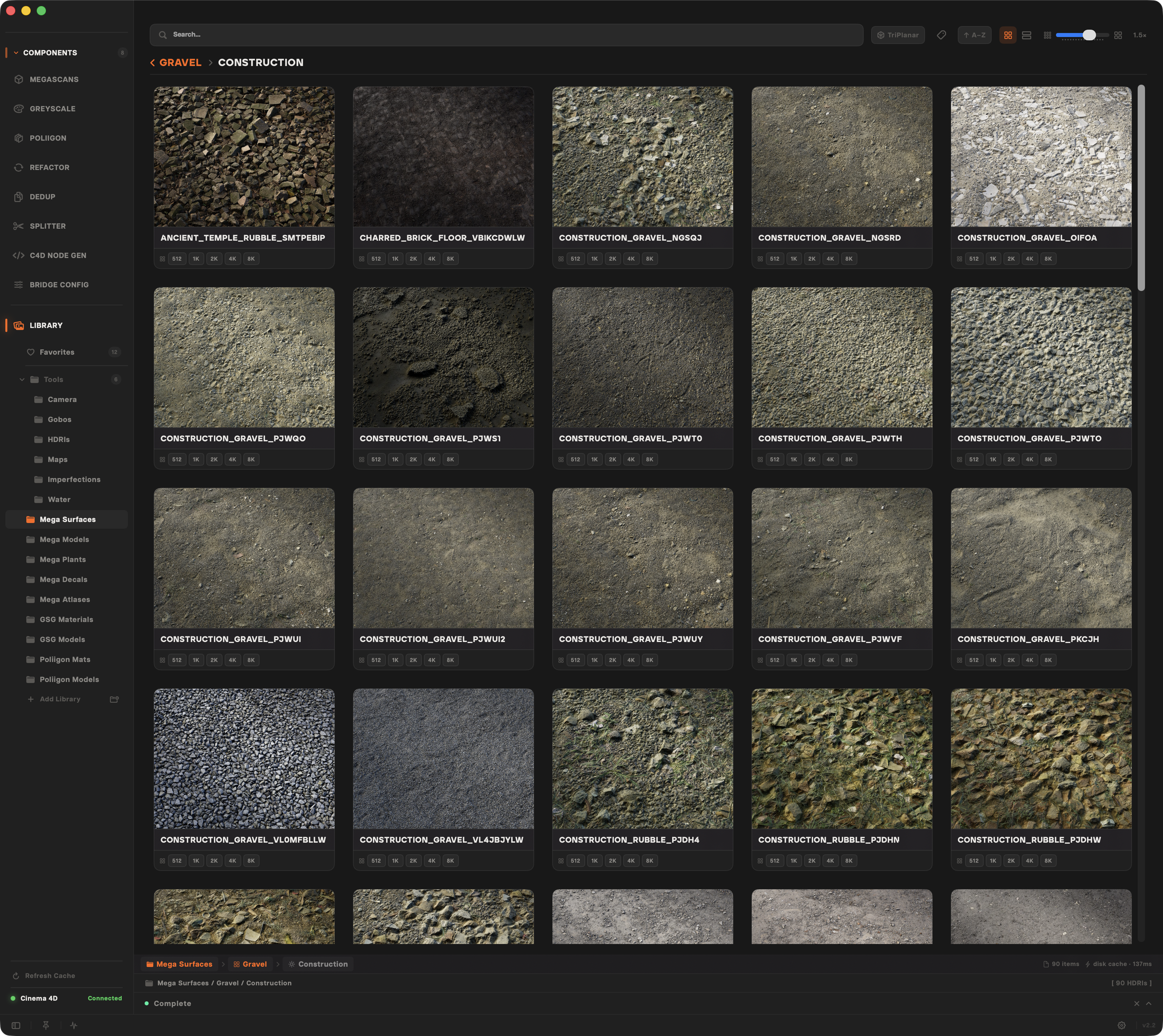The width and height of the screenshot is (1163, 1036).
Task: Select grid view mode
Action: (x=1008, y=35)
